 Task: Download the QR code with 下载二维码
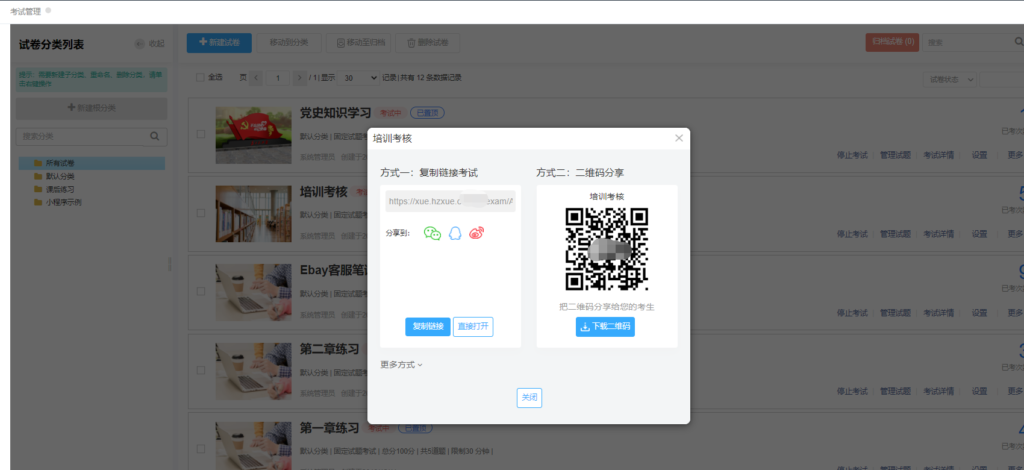(x=605, y=326)
